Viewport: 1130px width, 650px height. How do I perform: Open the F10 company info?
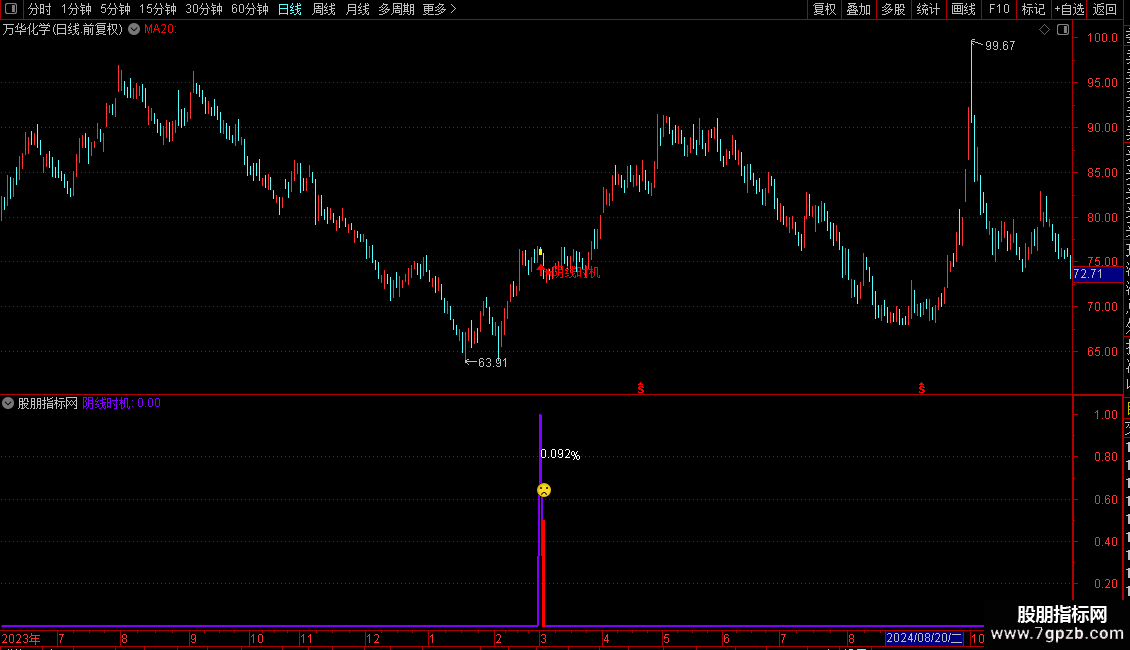tap(999, 9)
